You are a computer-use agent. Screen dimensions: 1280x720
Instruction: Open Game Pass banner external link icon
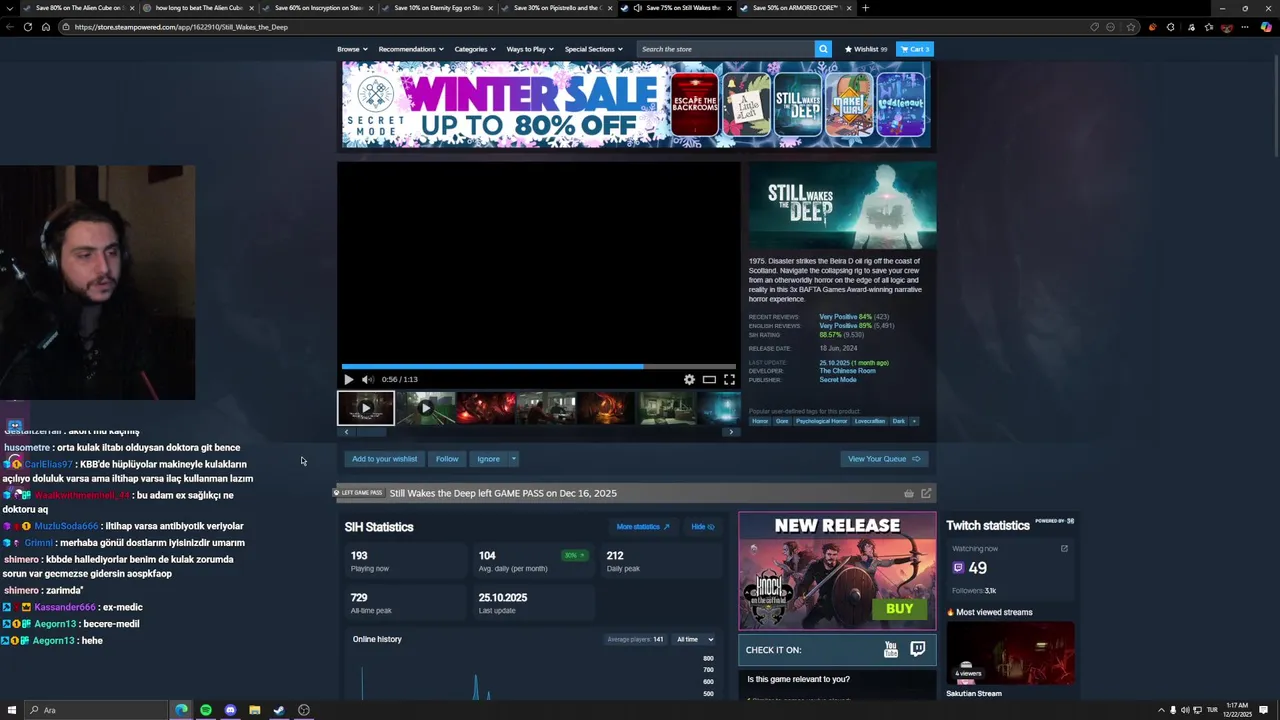tap(926, 493)
